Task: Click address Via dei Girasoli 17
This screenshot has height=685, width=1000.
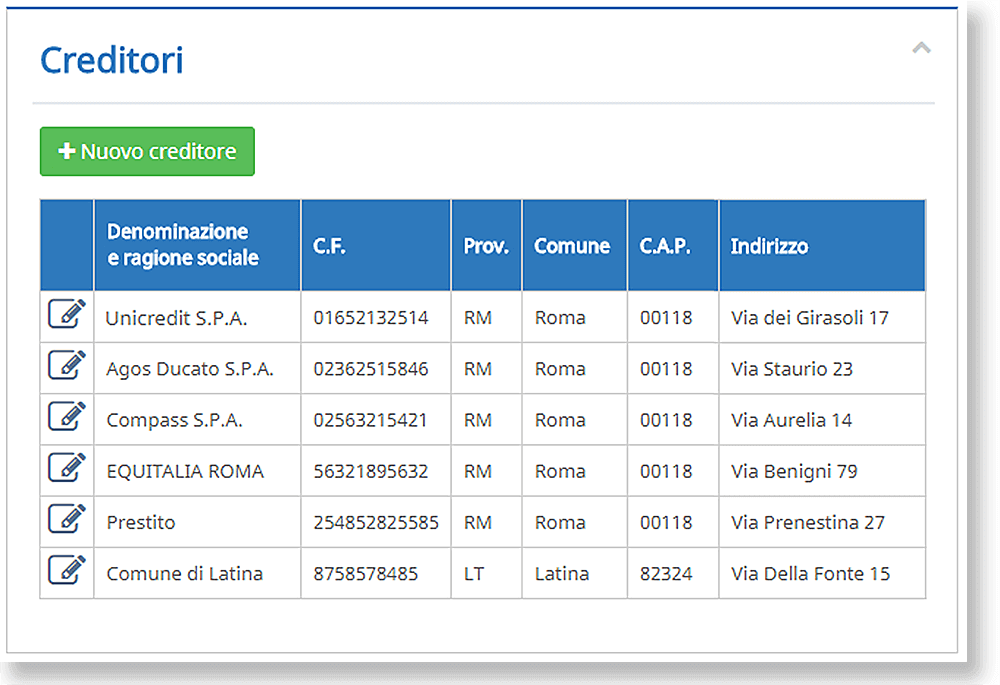Action: click(810, 318)
